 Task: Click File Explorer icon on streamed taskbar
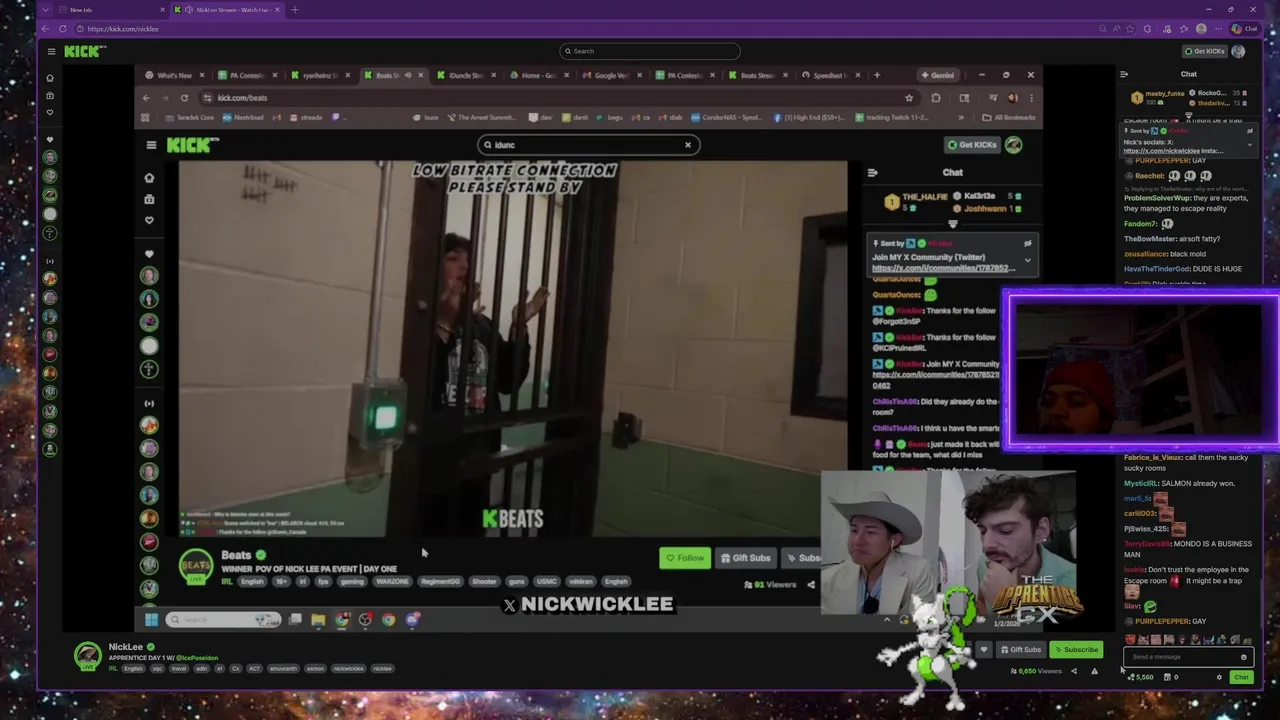click(x=318, y=620)
